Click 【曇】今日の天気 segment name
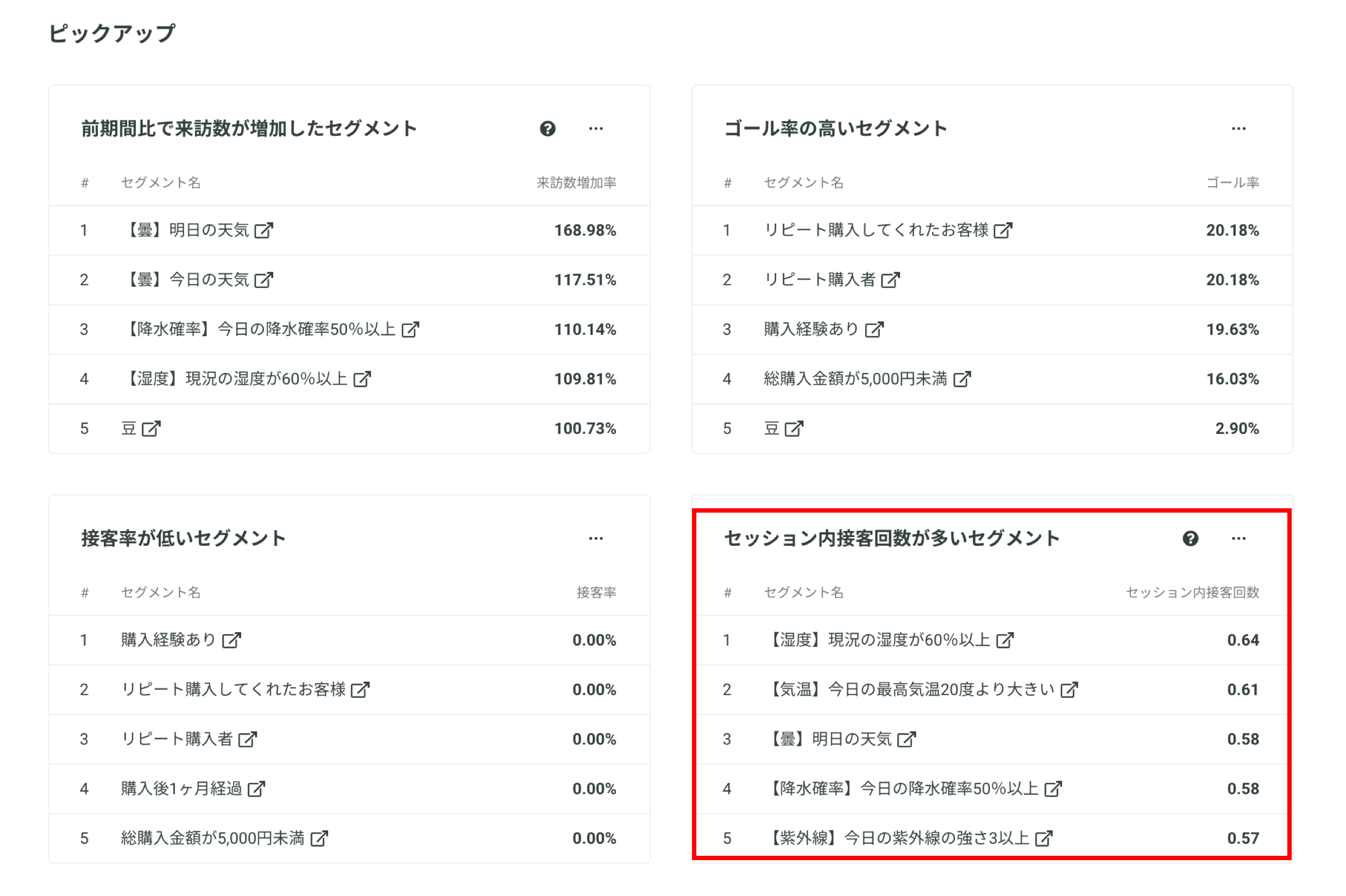 pyautogui.click(x=185, y=280)
